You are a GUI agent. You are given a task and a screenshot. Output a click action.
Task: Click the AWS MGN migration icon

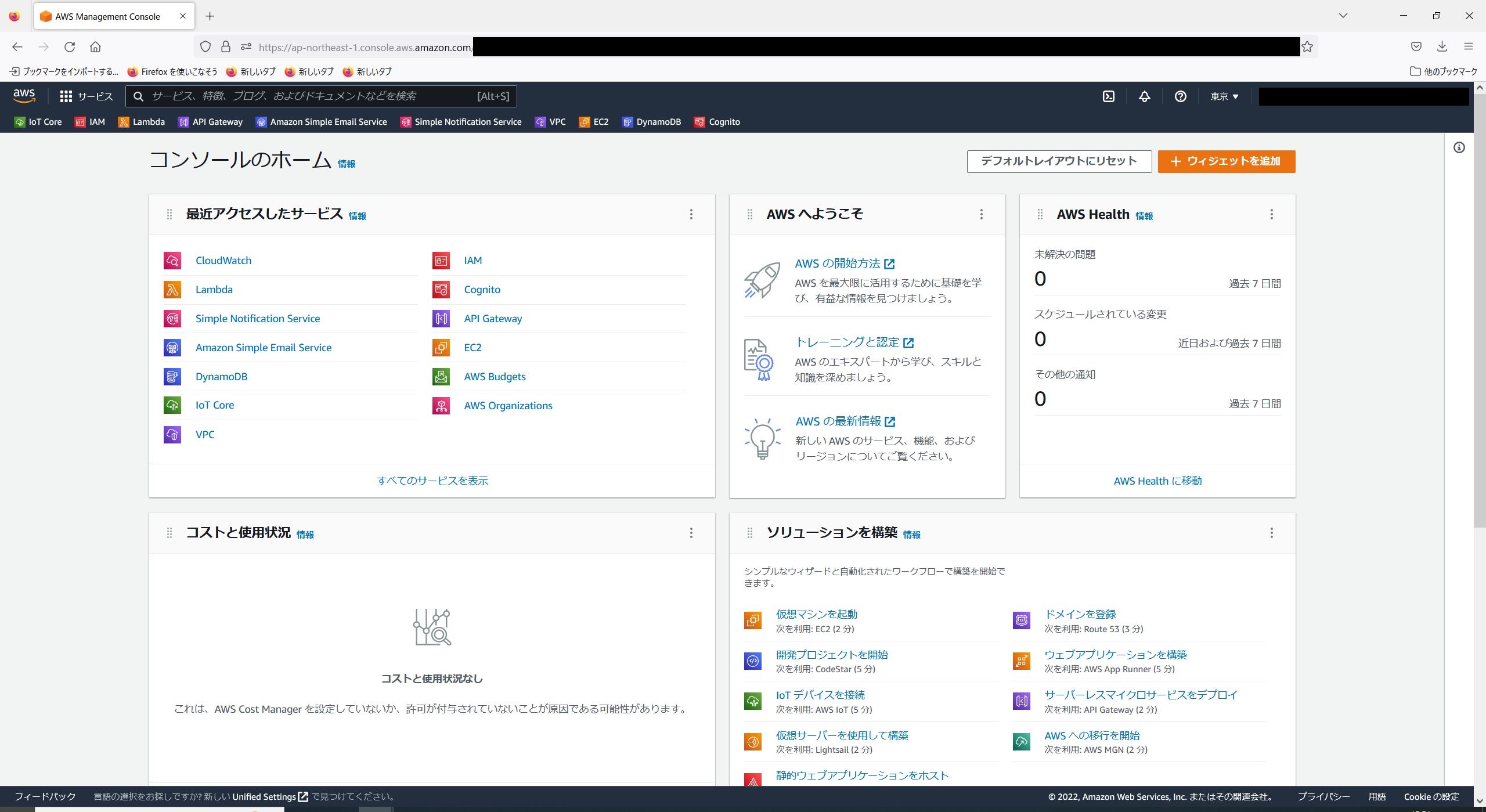pos(1022,741)
